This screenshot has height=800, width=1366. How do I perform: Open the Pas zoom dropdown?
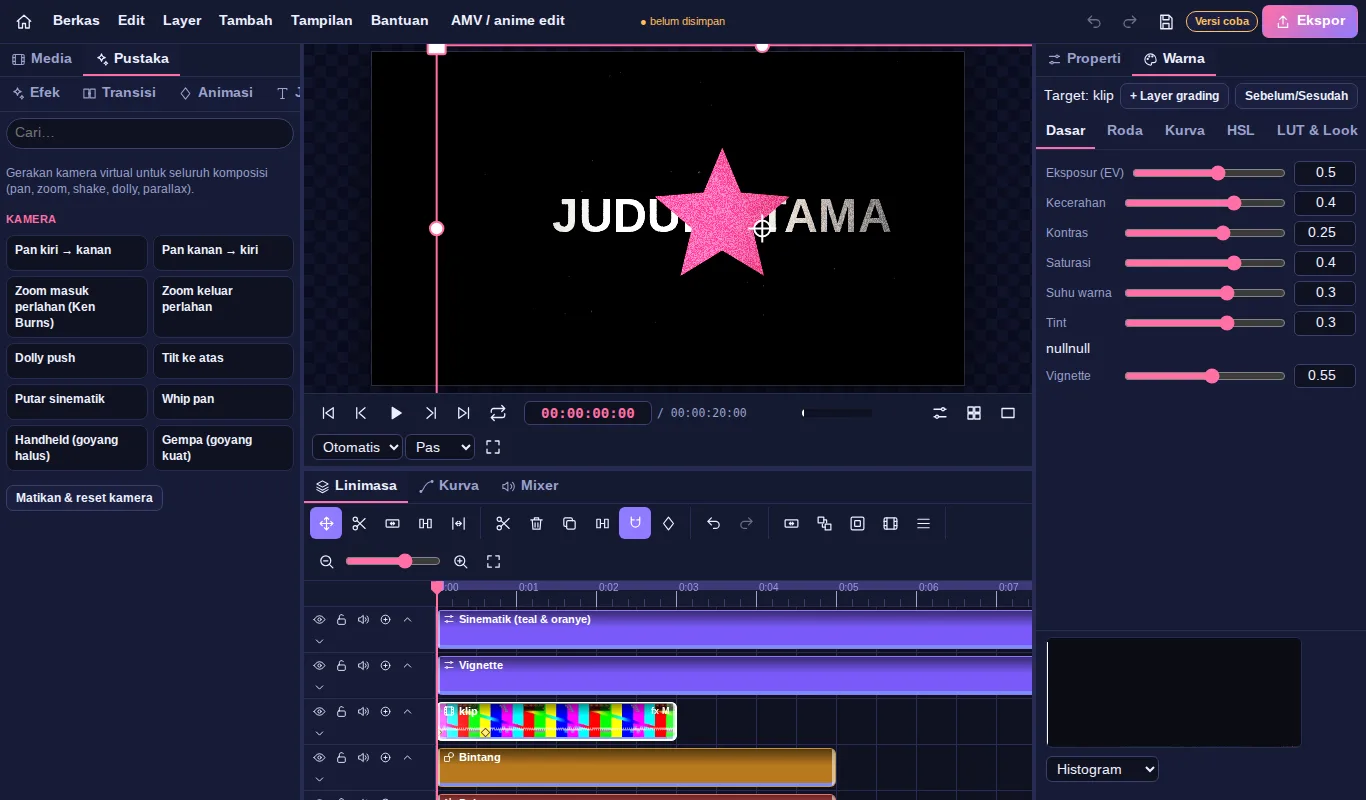[x=440, y=447]
